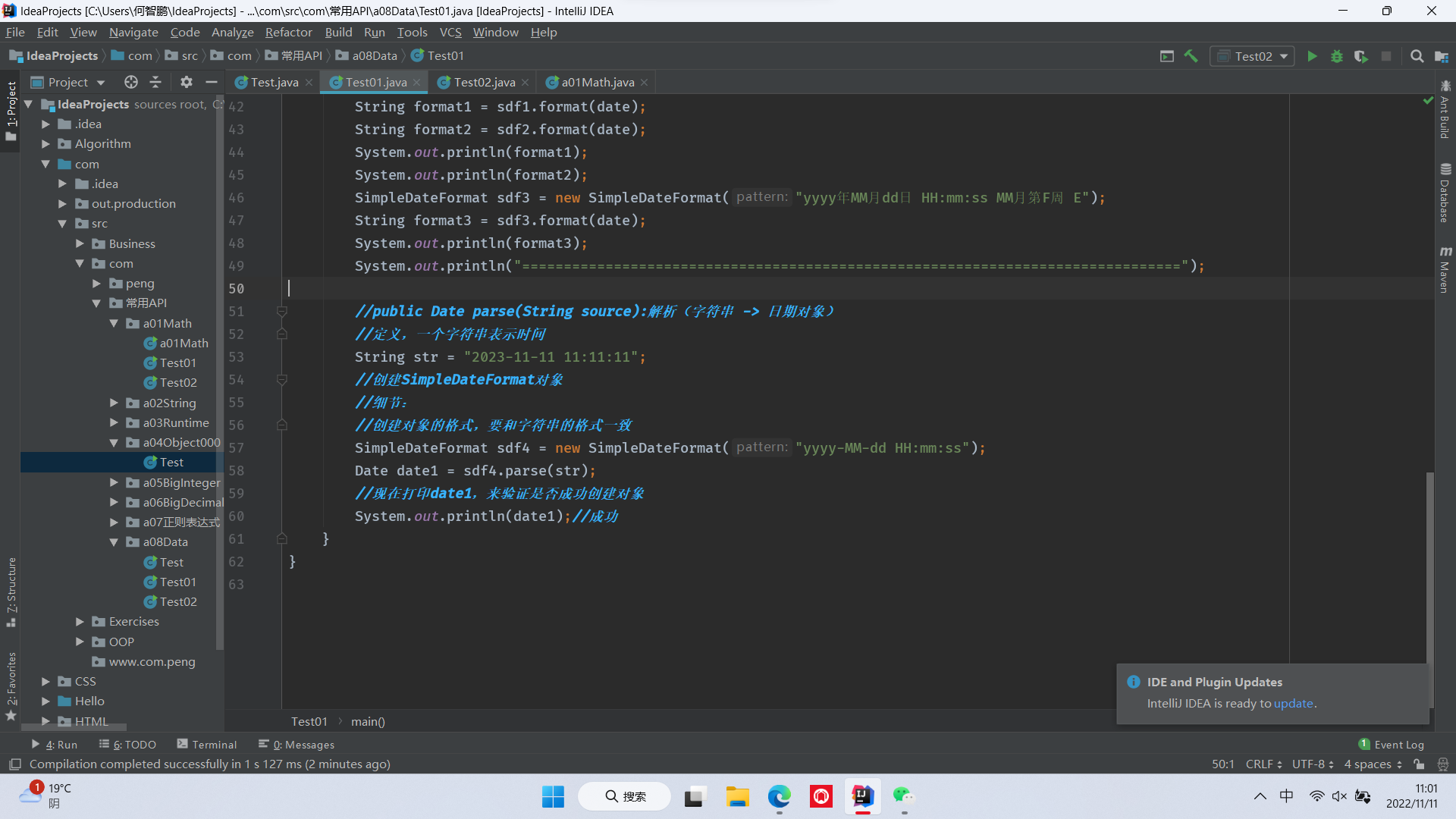The height and width of the screenshot is (819, 1456).
Task: Click the locate current file icon
Action: (x=131, y=82)
